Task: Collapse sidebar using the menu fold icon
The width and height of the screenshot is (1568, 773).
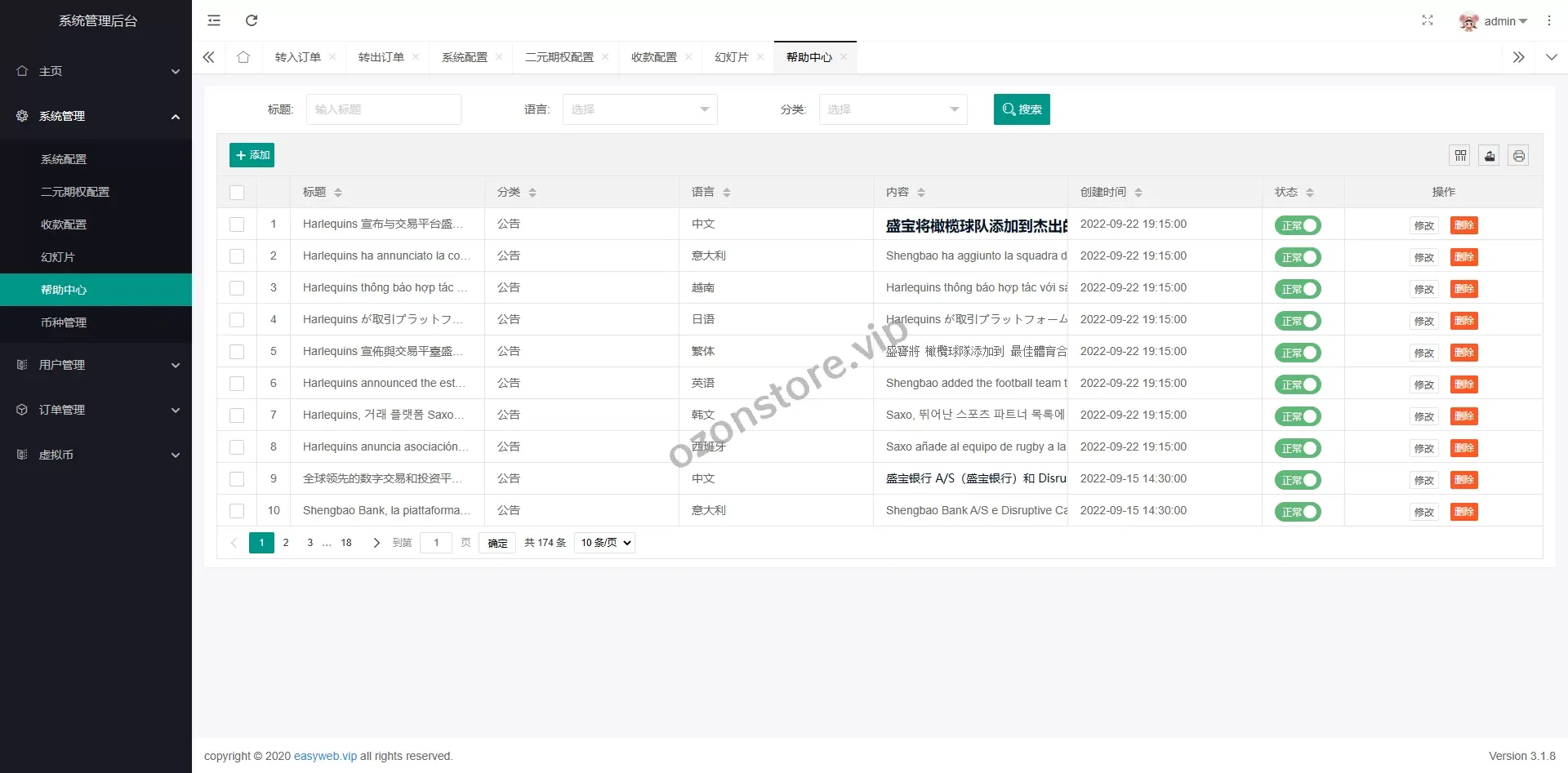Action: (214, 20)
